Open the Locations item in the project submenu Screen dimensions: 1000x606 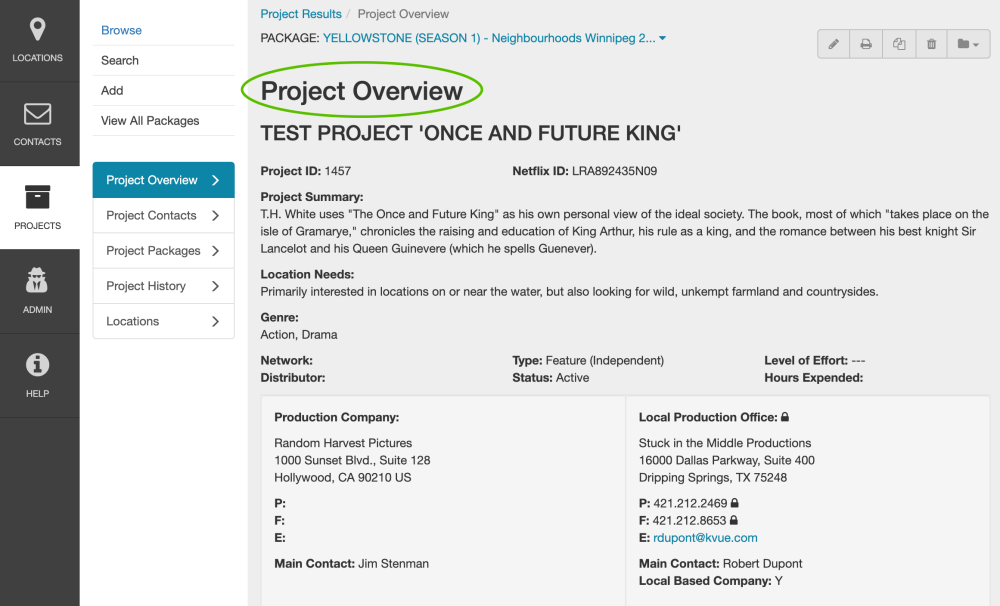(163, 321)
